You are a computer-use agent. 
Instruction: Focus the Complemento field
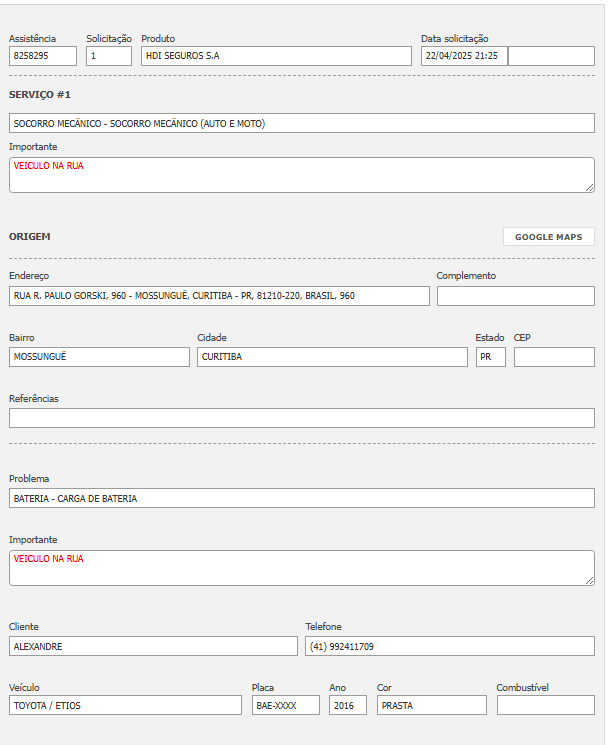(x=515, y=296)
